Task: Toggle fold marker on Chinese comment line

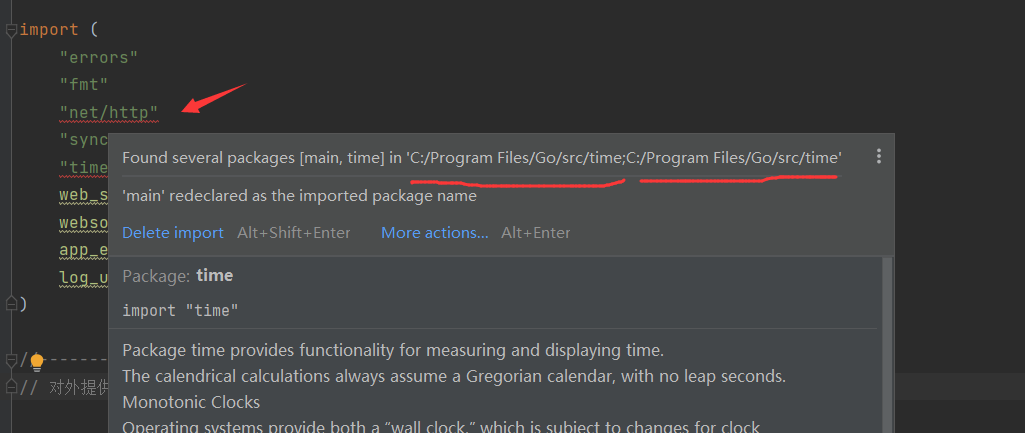Action: point(11,387)
